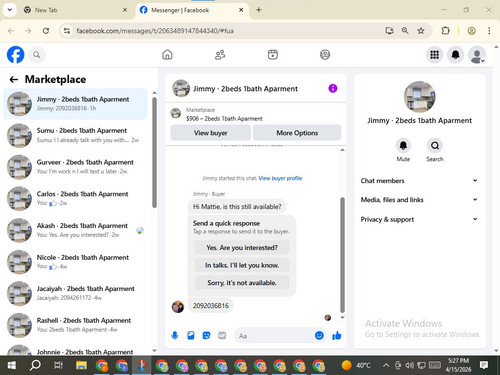Attach a file with the photo icon

click(x=191, y=335)
